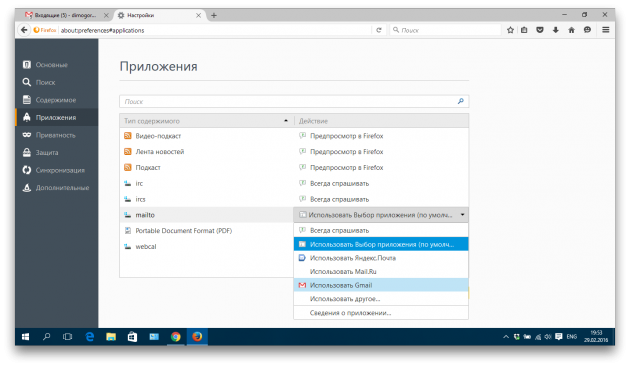Click the Действие column header
This screenshot has height=367, width=630.
381,121
